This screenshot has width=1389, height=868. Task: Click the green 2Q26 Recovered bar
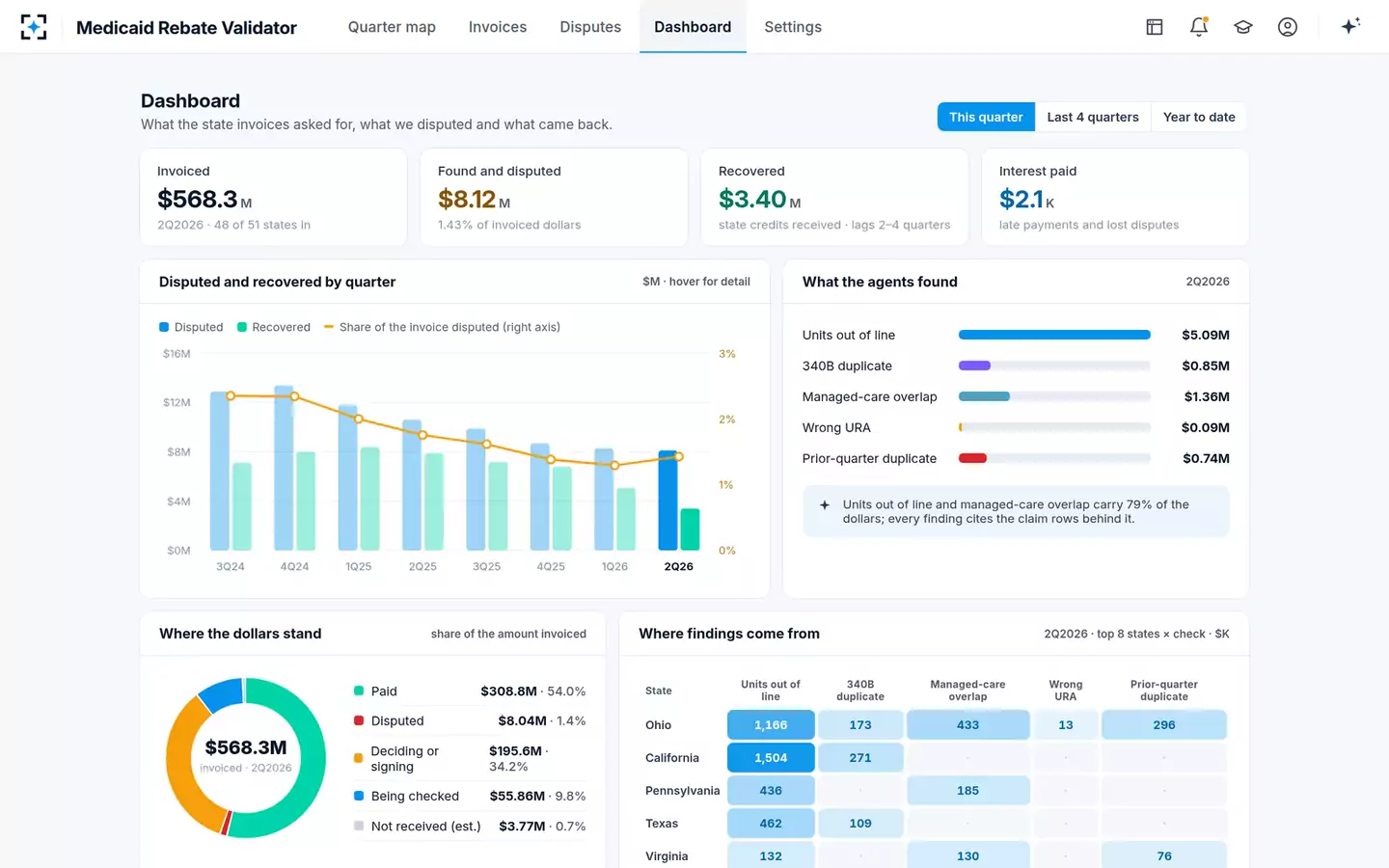click(690, 529)
